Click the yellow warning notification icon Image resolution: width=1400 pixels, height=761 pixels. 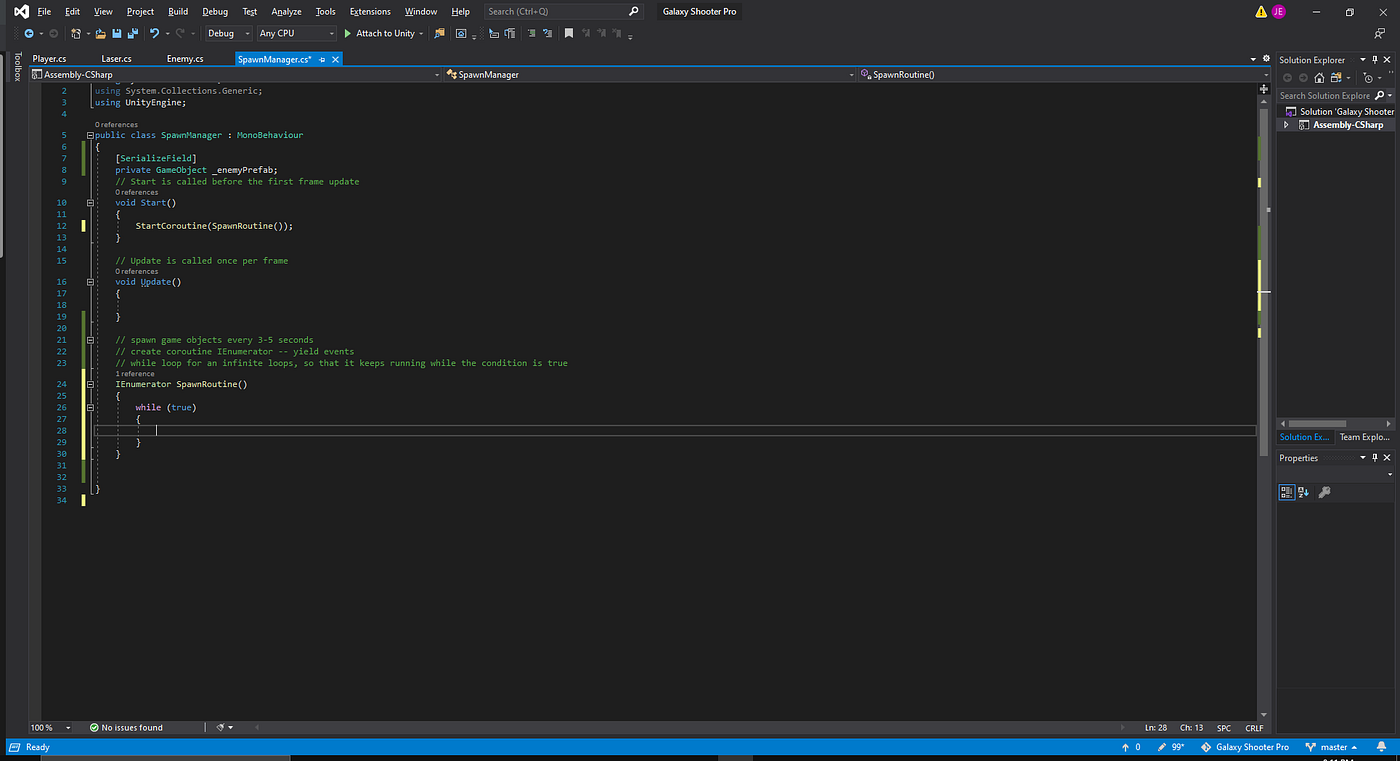1261,12
